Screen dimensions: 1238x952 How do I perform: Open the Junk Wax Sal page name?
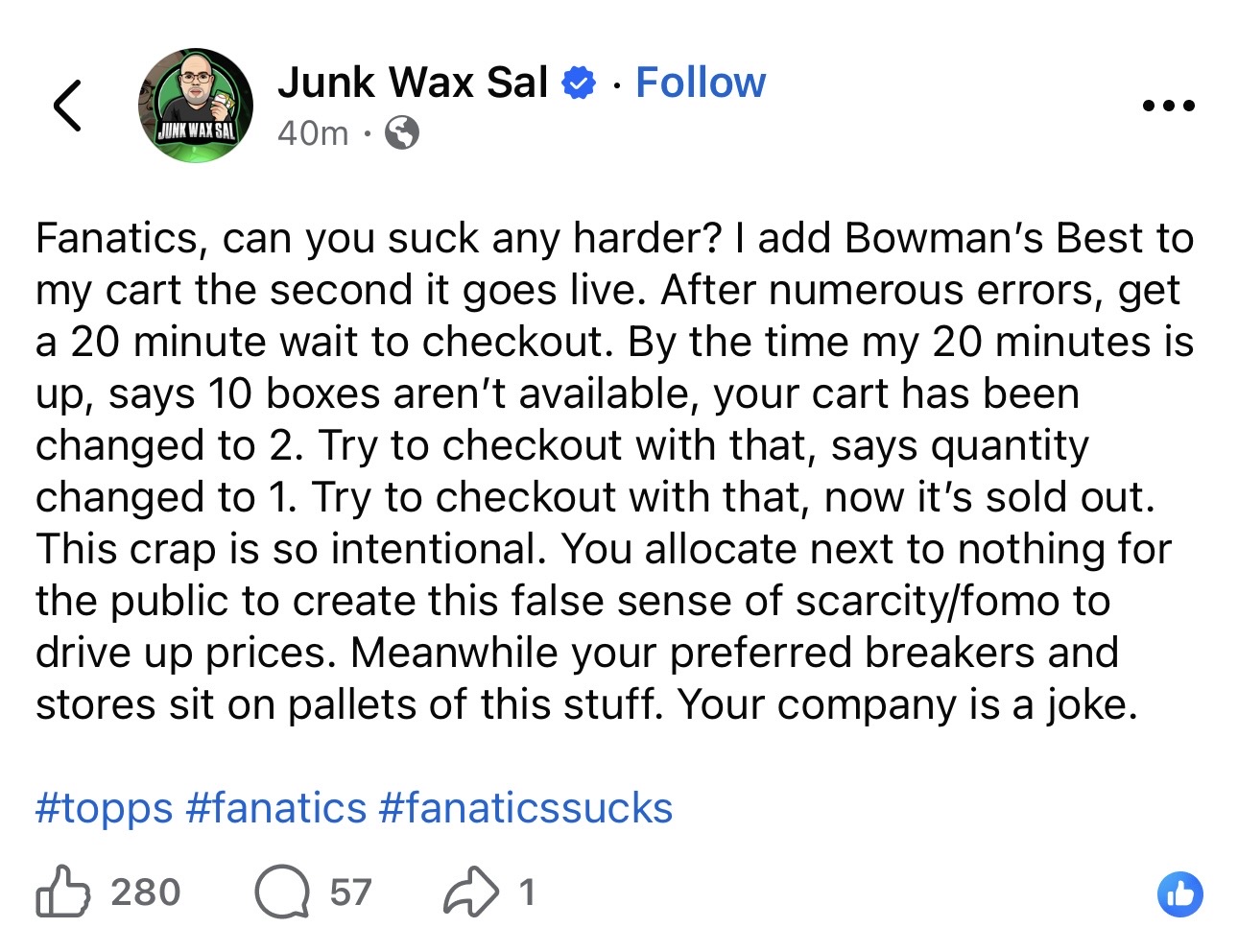point(413,83)
